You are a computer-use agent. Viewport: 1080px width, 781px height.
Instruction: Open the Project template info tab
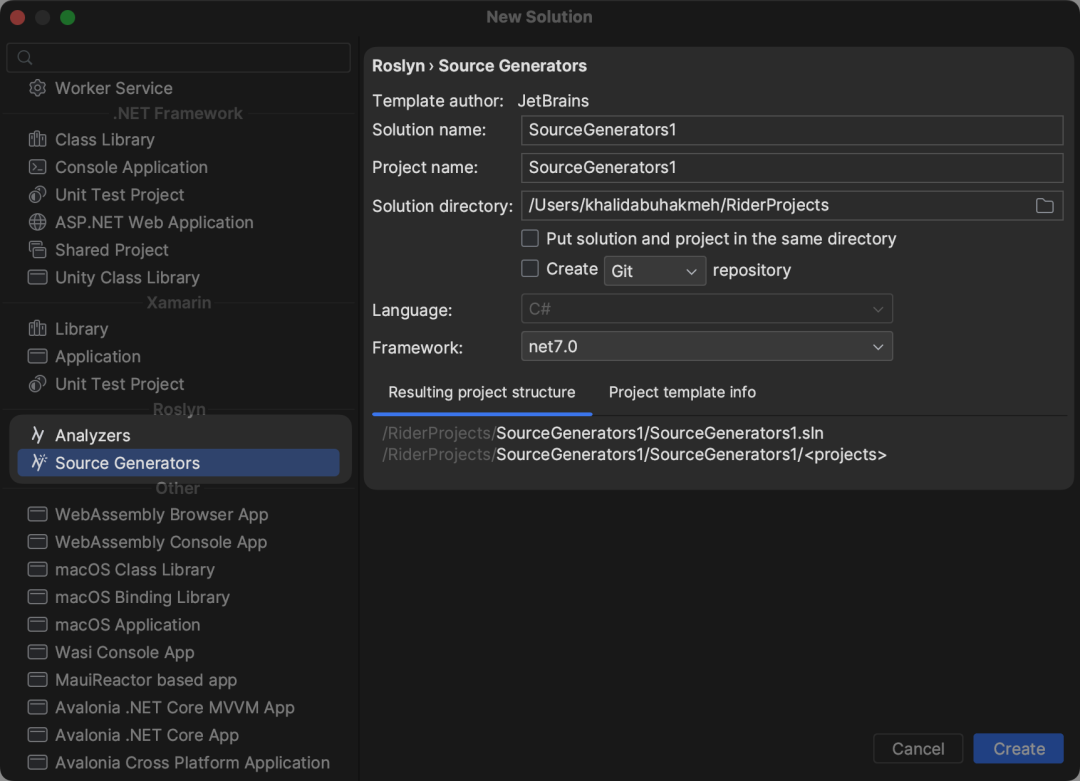tap(682, 392)
